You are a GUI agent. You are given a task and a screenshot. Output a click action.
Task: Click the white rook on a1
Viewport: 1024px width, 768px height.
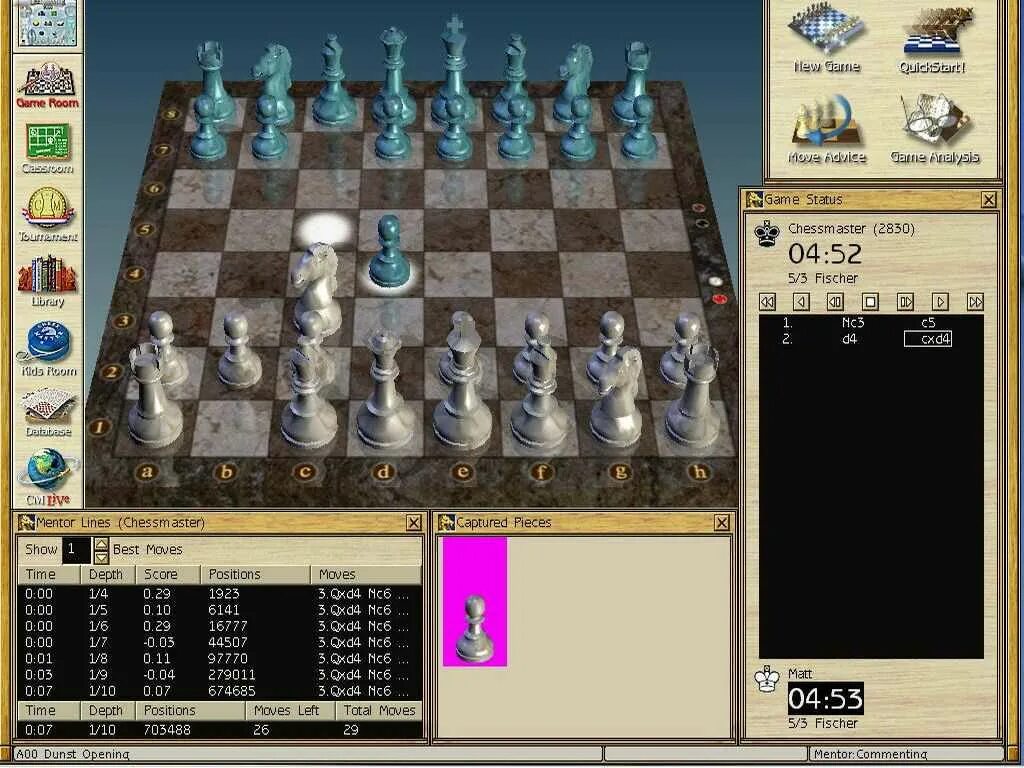pos(154,395)
